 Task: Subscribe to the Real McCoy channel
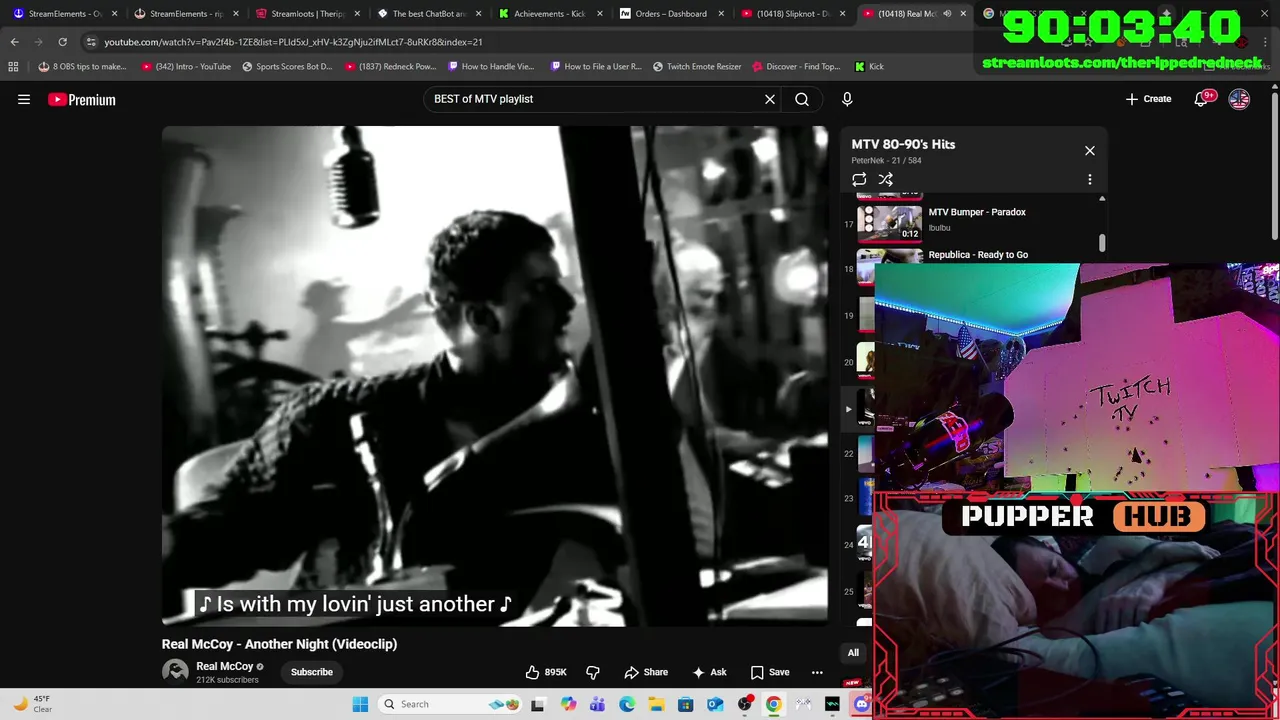coord(312,672)
